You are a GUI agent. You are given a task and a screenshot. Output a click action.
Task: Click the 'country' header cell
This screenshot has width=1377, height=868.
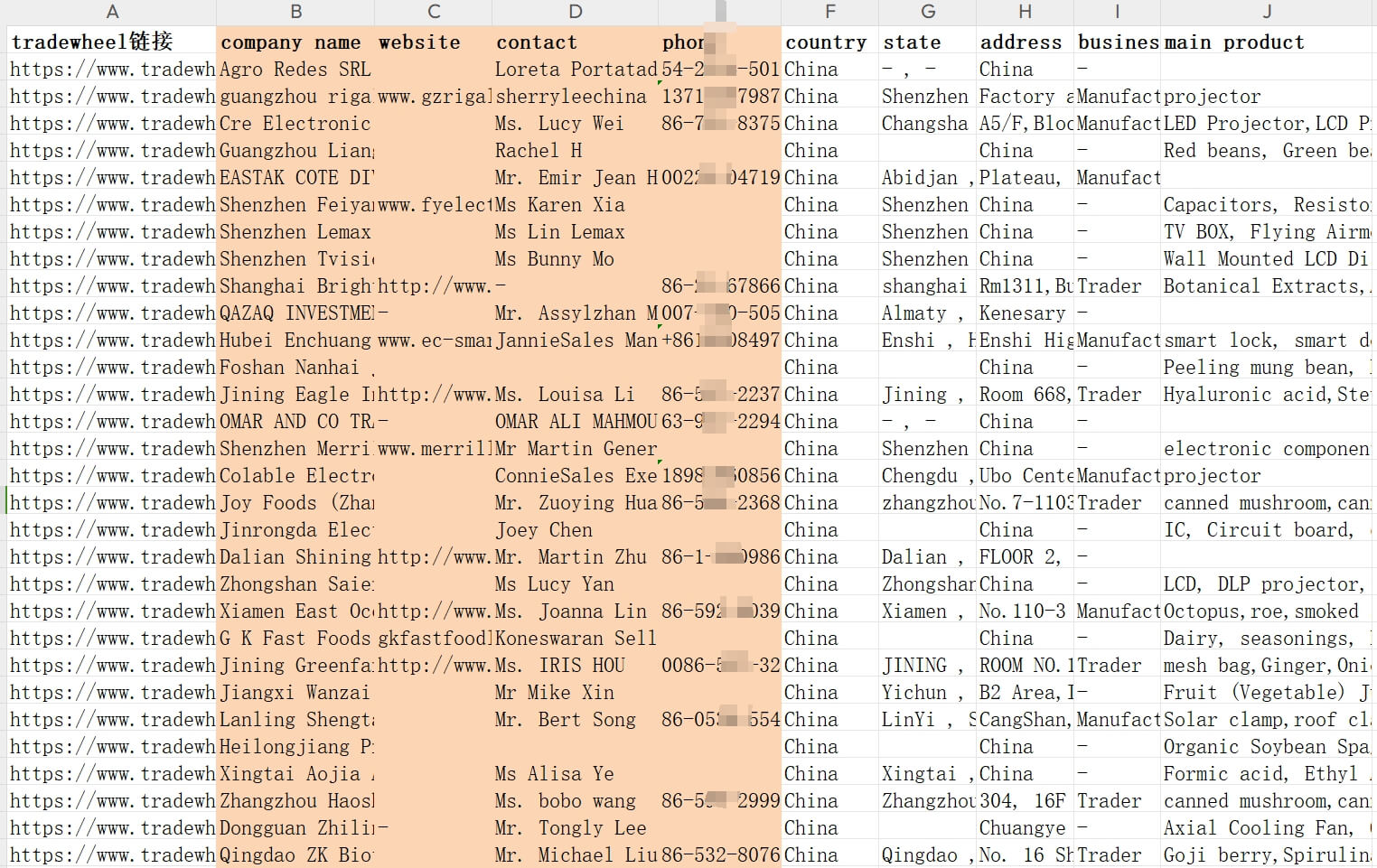click(x=830, y=42)
